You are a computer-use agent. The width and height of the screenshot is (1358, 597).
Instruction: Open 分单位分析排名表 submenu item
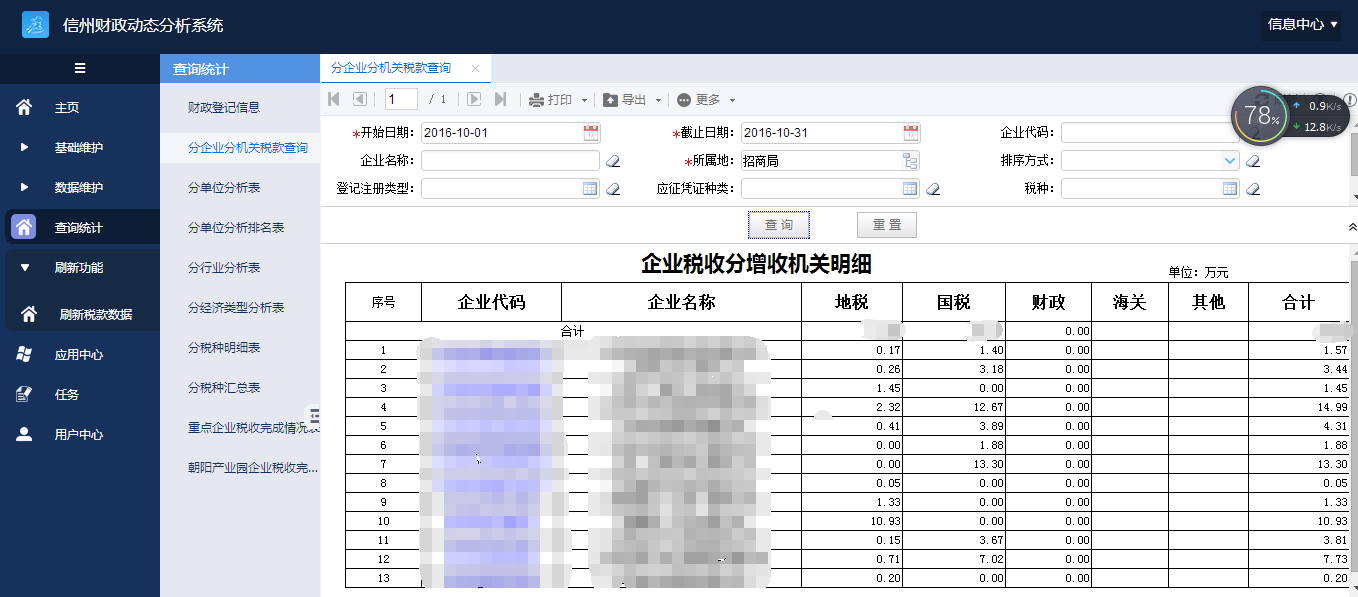click(236, 228)
